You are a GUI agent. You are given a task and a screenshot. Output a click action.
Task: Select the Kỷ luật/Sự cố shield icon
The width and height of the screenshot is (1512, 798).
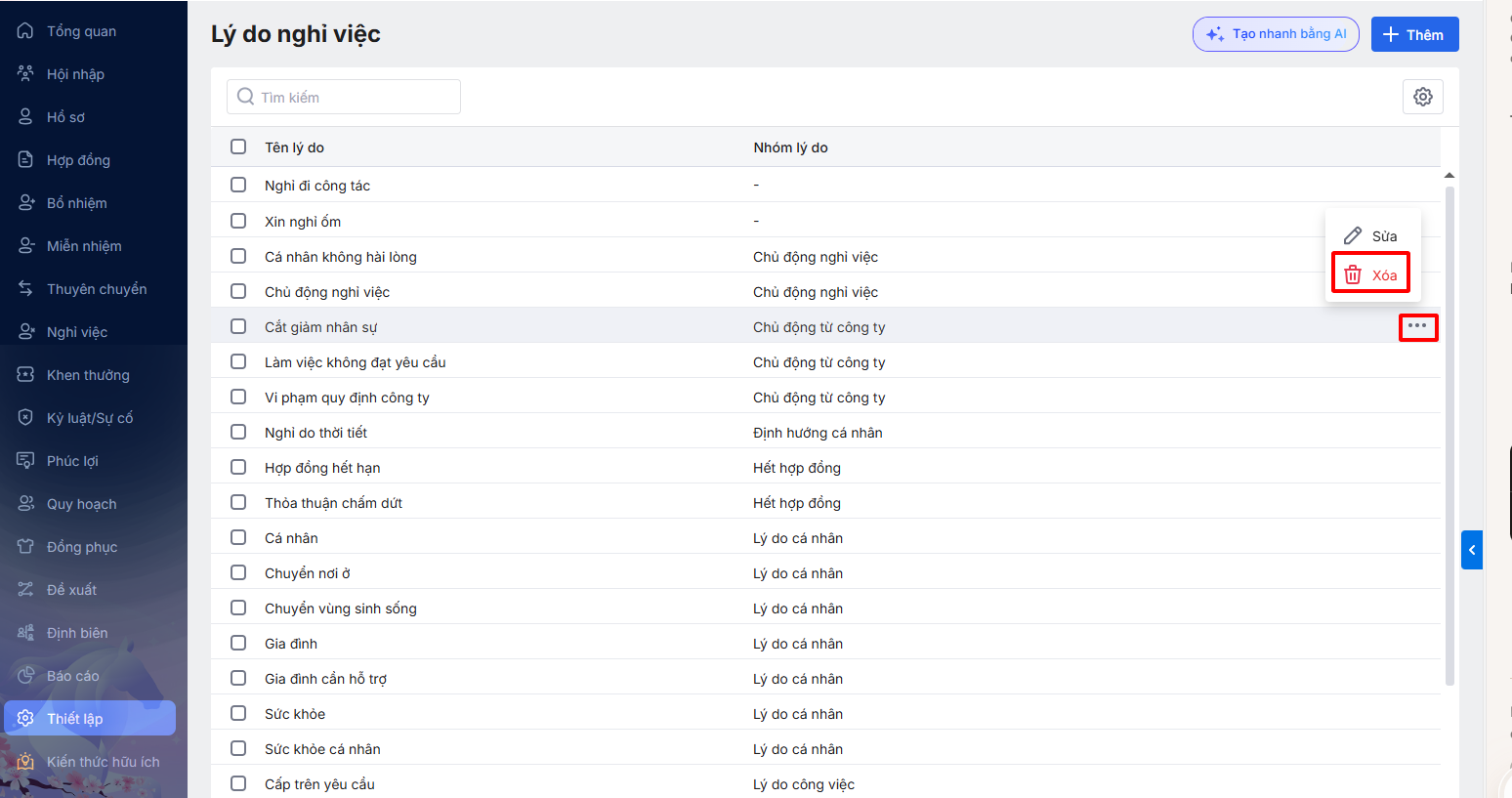pos(25,418)
